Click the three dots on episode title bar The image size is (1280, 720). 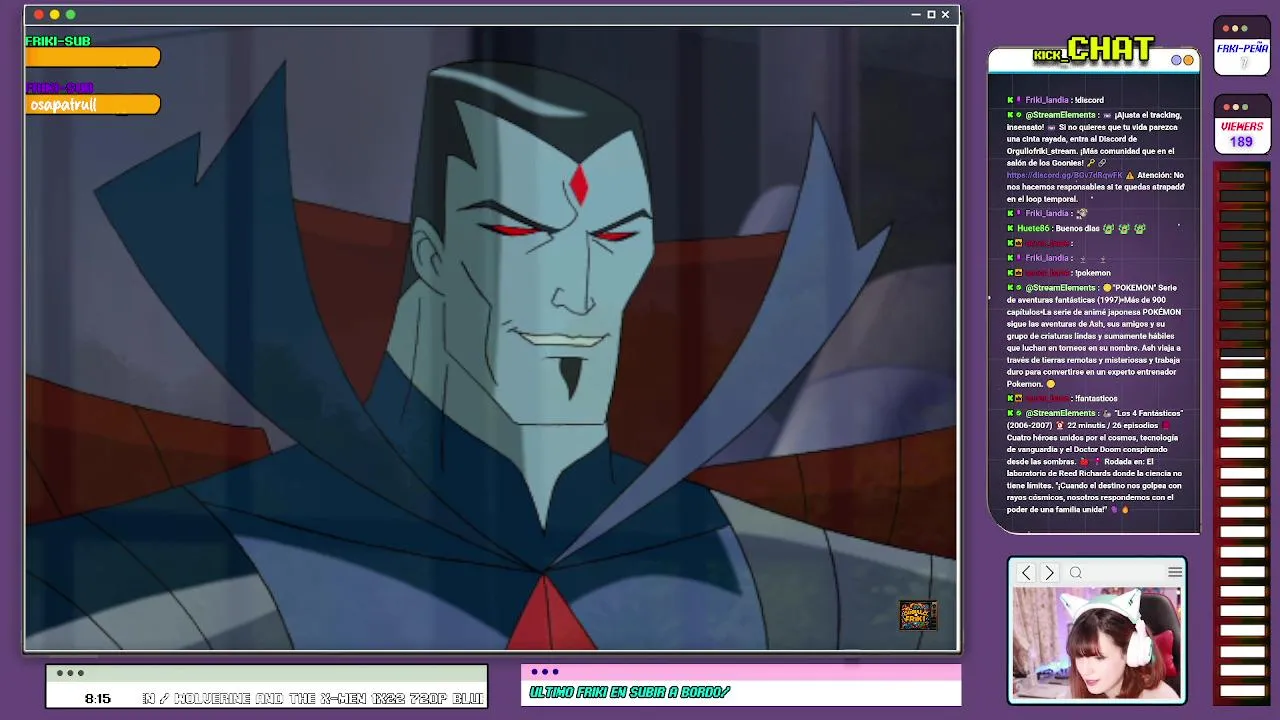pyautogui.click(x=70, y=673)
